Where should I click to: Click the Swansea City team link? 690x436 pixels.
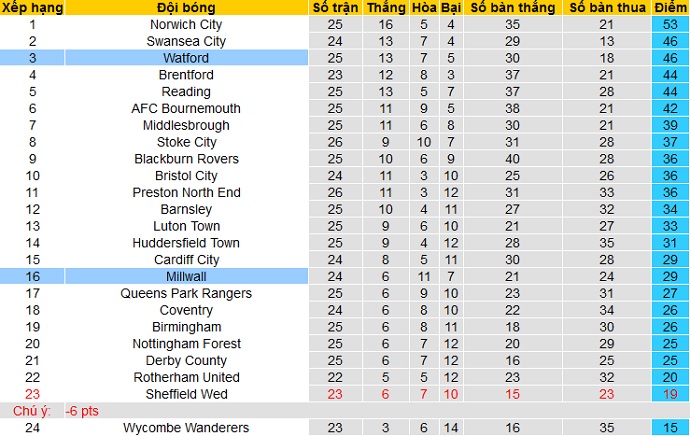point(186,41)
